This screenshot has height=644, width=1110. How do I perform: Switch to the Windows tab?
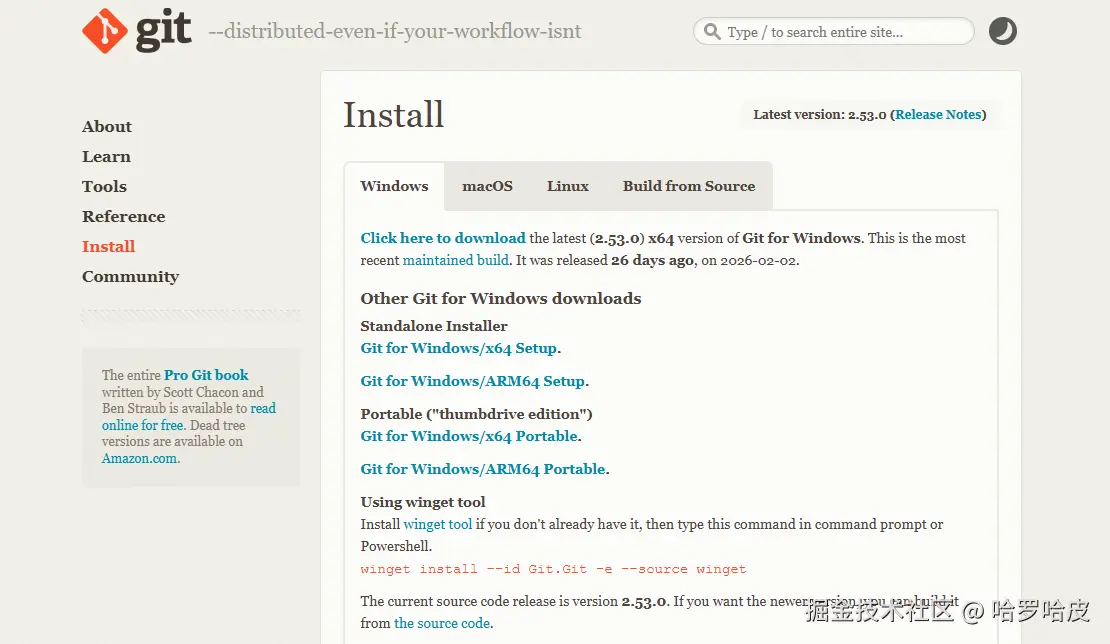pyautogui.click(x=394, y=186)
